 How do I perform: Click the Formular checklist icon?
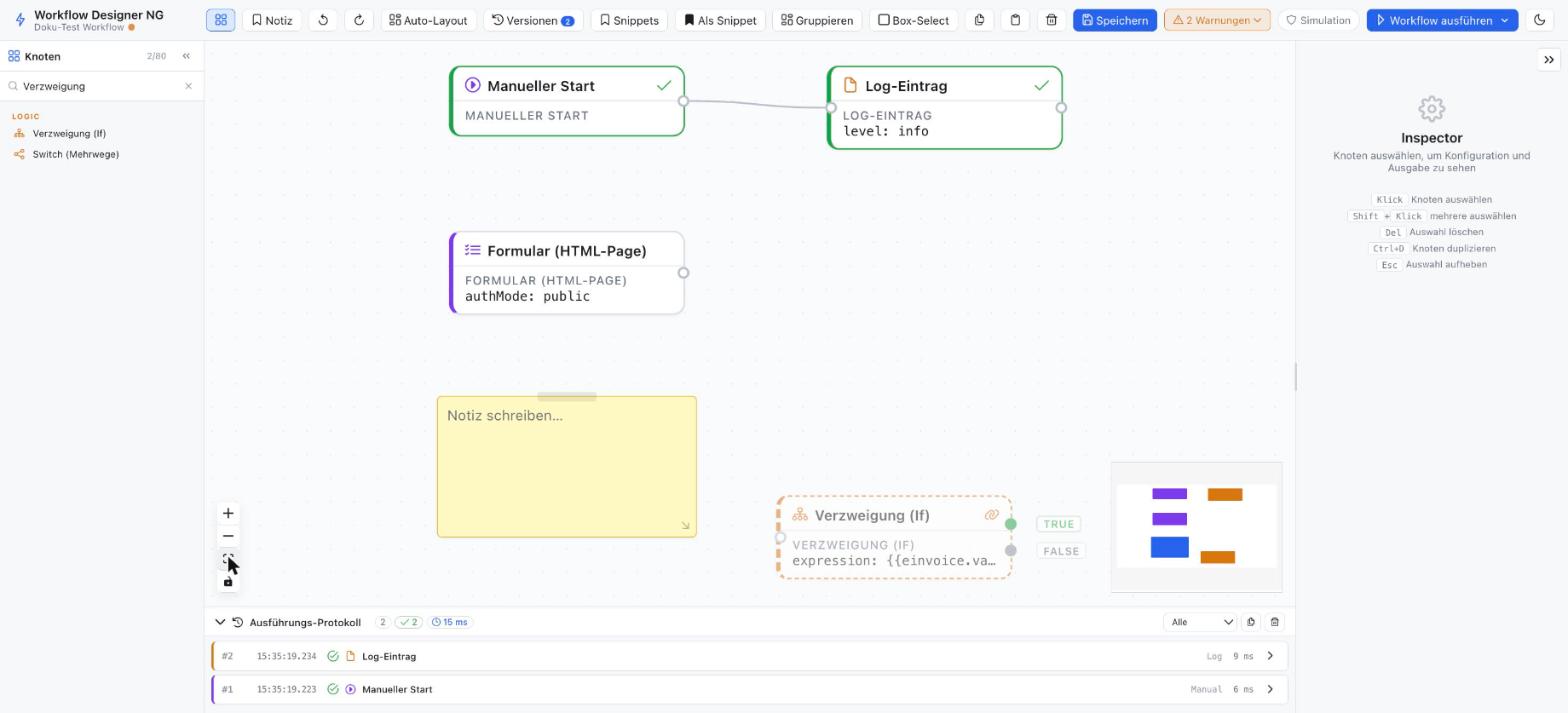[x=473, y=250]
